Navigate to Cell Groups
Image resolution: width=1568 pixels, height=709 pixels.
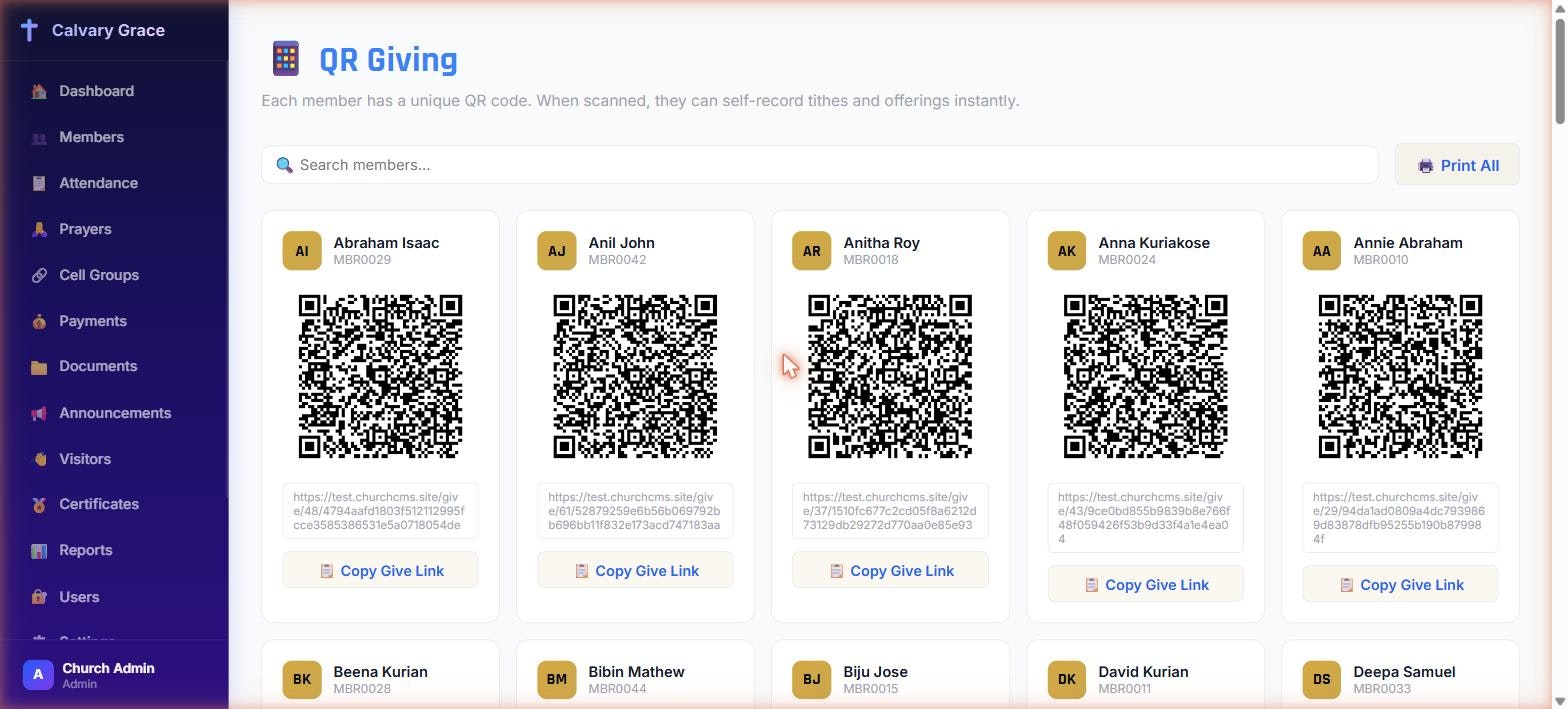coord(115,275)
